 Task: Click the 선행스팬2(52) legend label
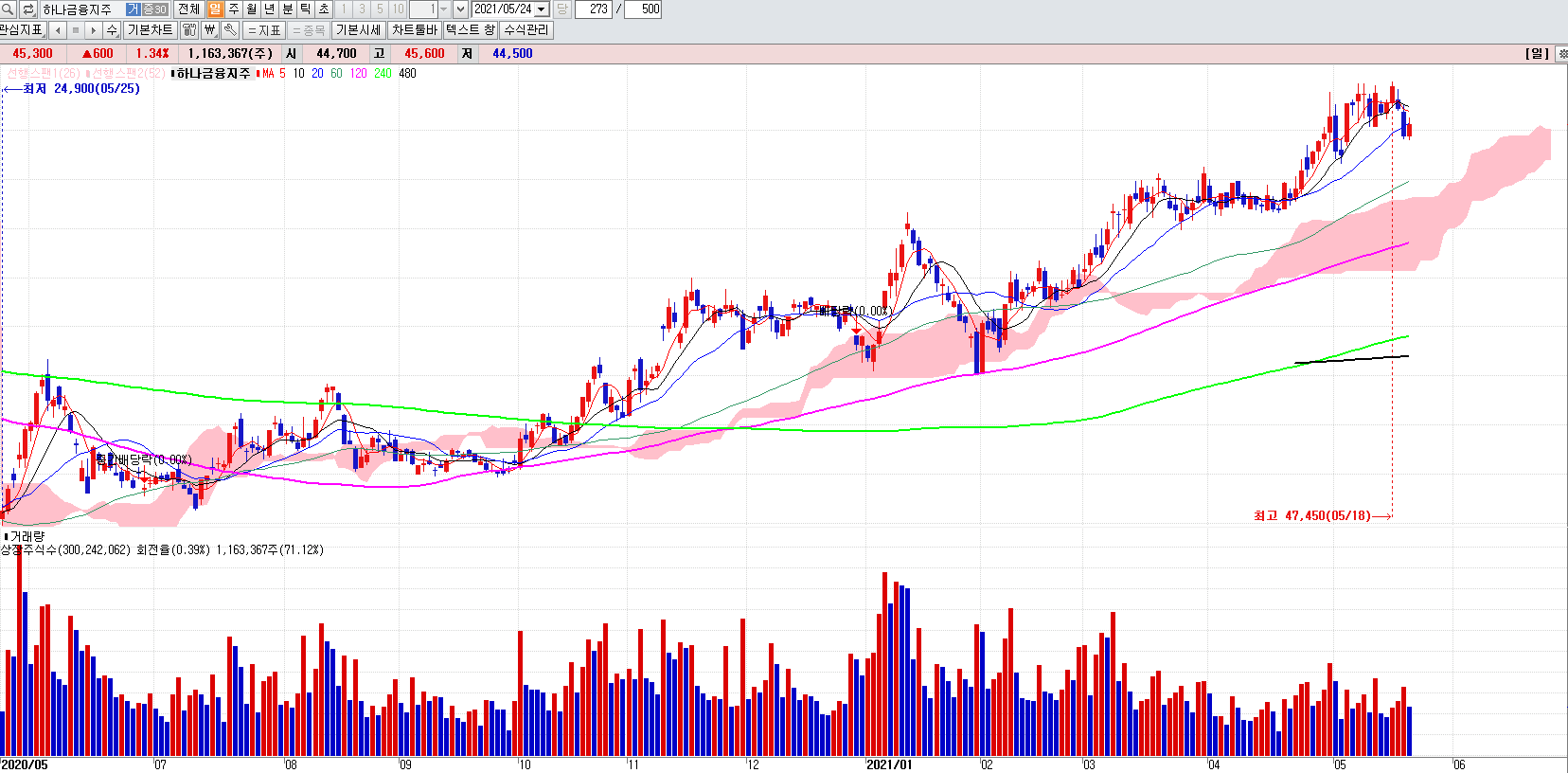click(128, 73)
